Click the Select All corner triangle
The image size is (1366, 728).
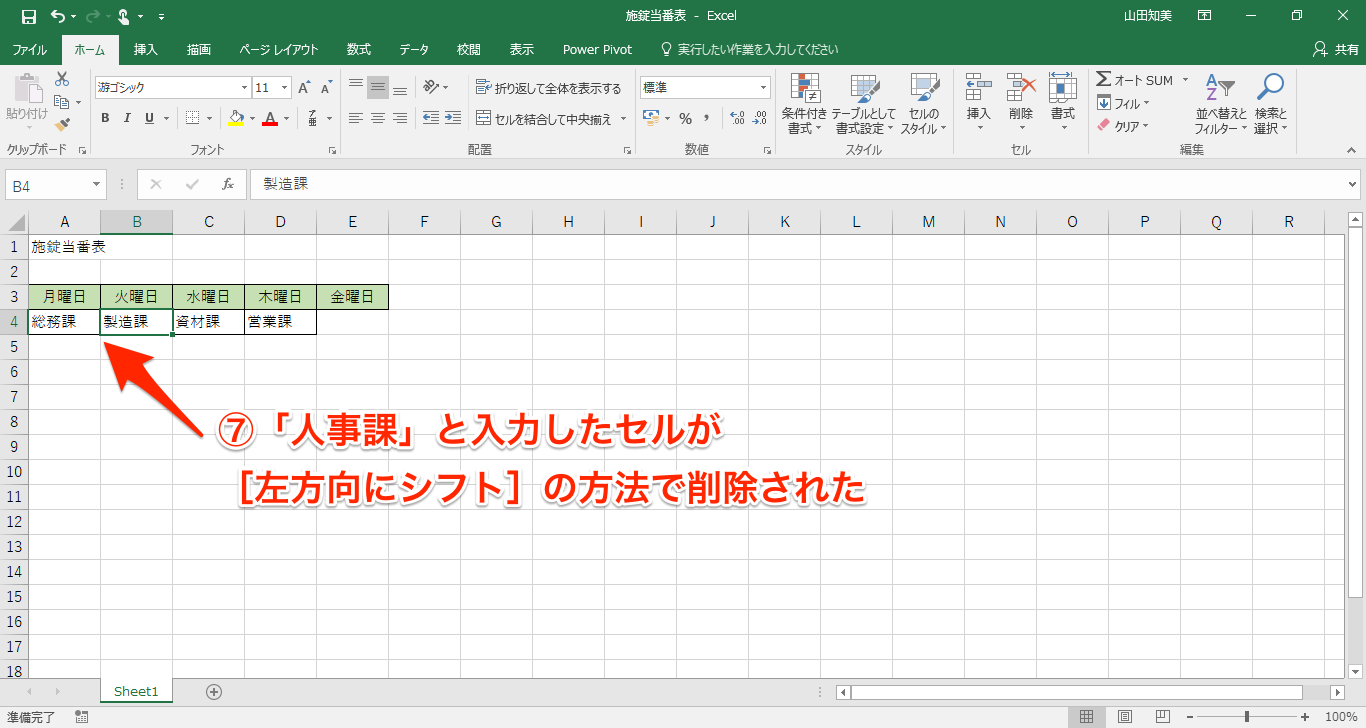click(x=16, y=223)
